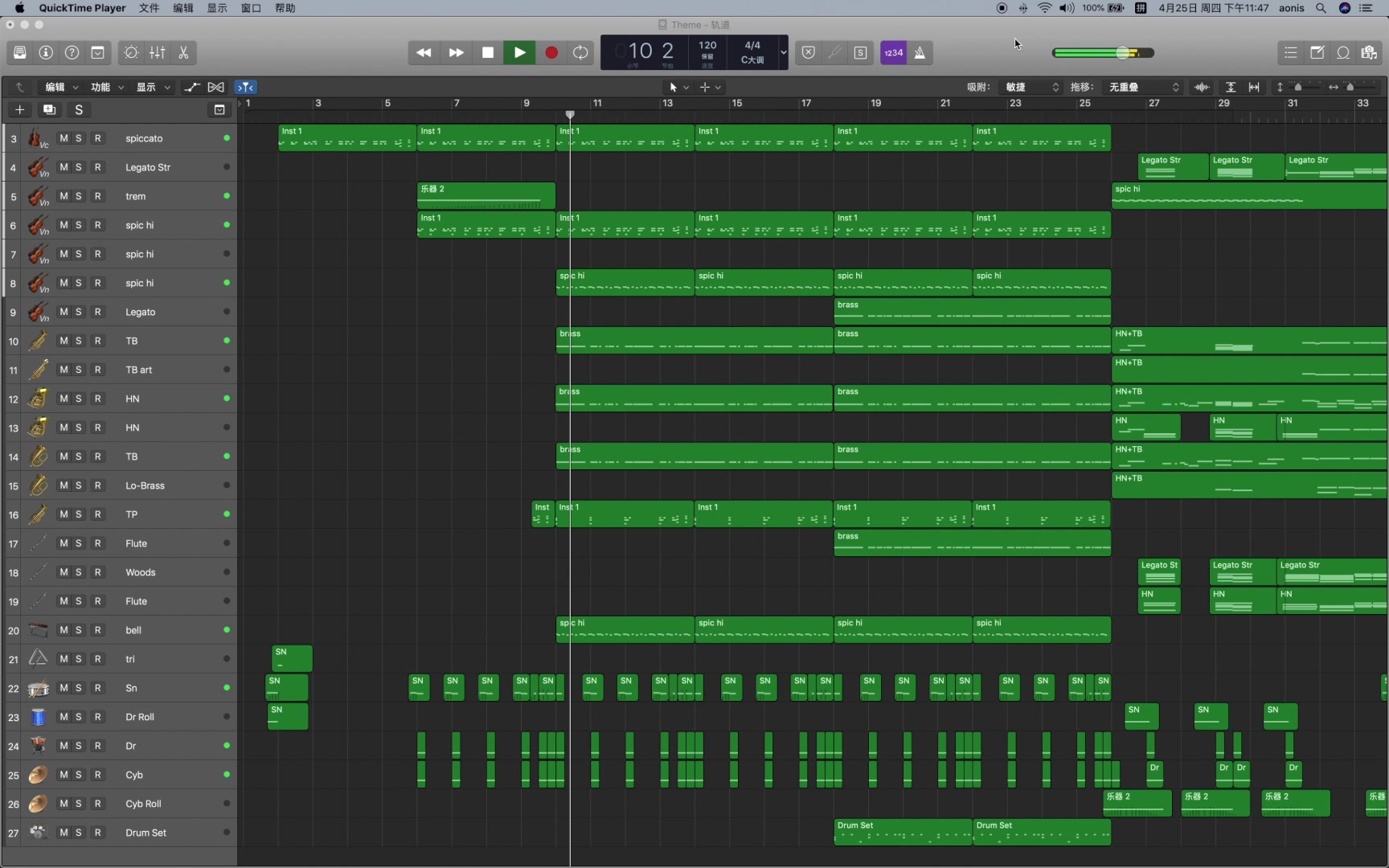Toggle the Solo S button in control bar
Screen dimensions: 1389x868
pos(860,52)
